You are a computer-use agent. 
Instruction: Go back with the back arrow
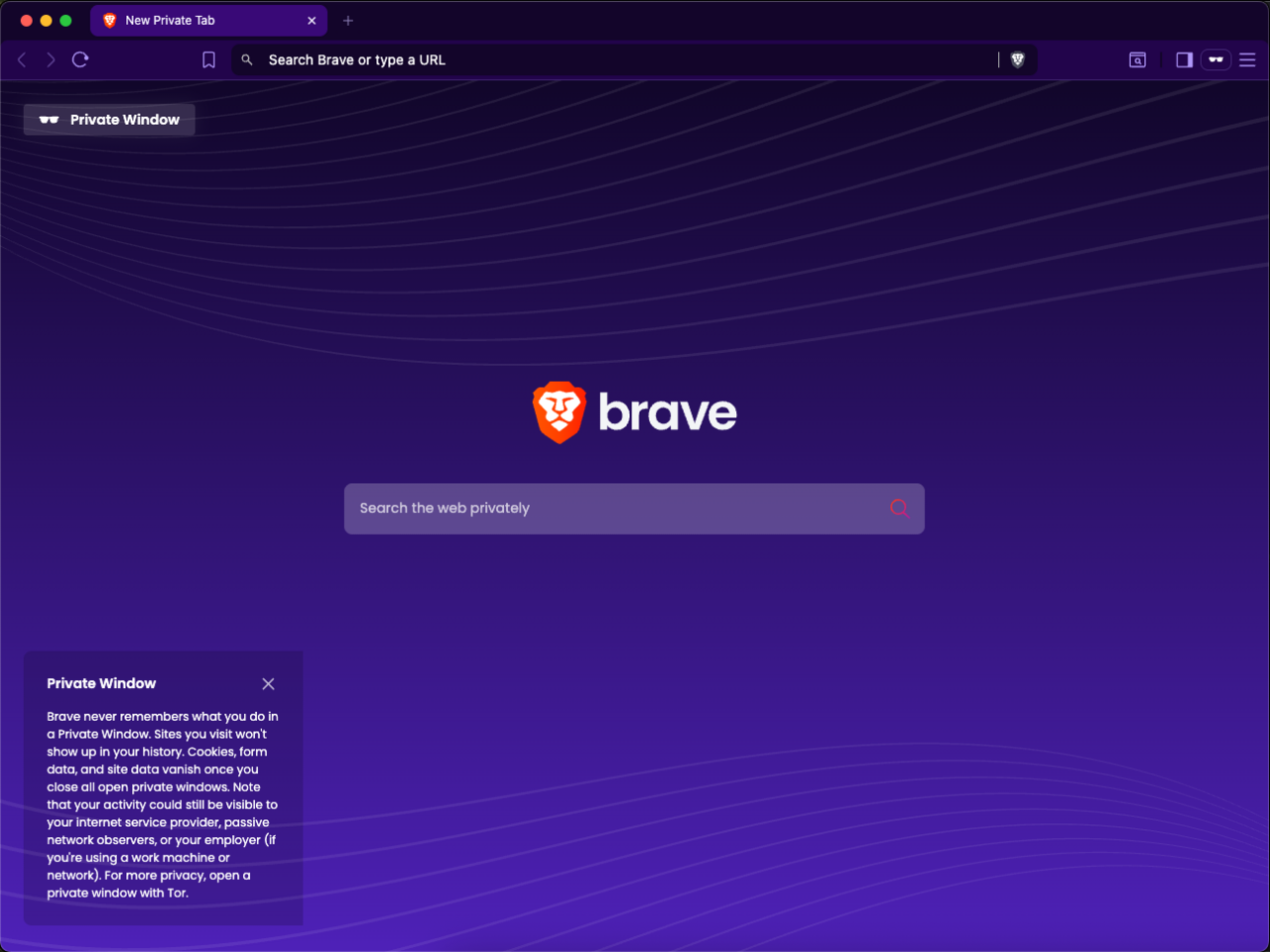pyautogui.click(x=22, y=59)
